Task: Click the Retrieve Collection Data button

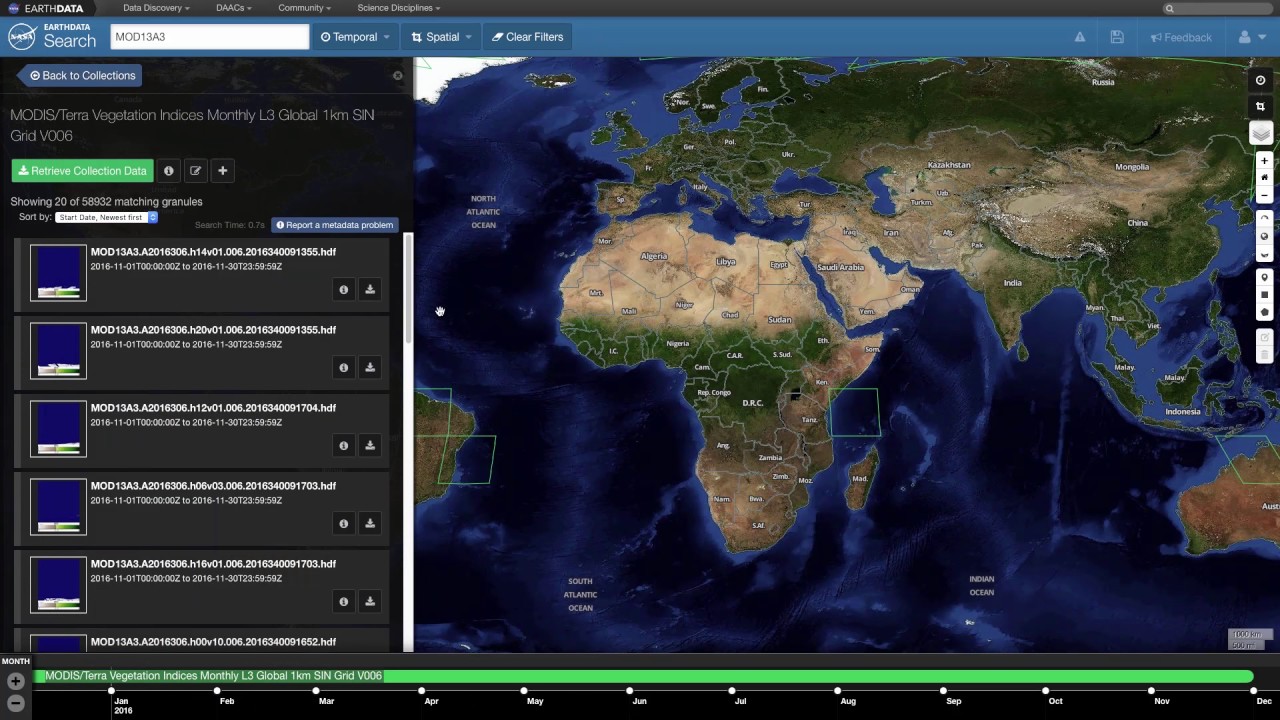Action: click(x=83, y=171)
